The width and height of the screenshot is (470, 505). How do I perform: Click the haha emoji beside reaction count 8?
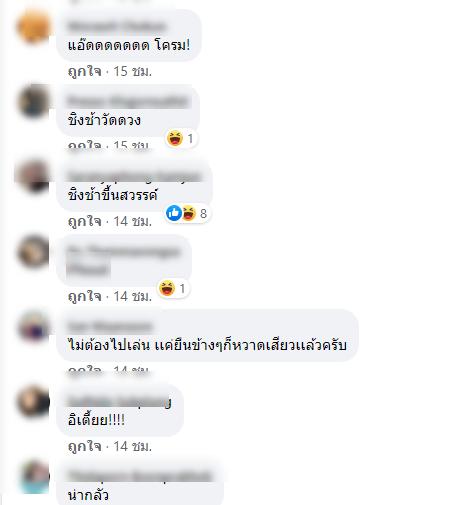point(189,213)
